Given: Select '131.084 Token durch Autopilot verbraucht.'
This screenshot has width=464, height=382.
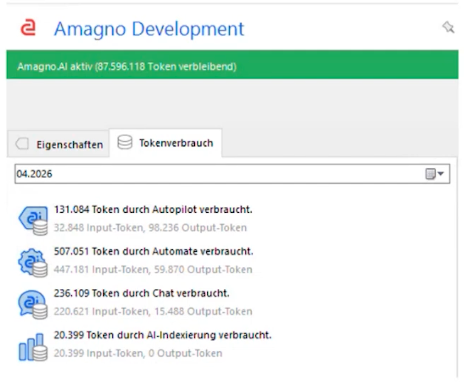Looking at the screenshot, I should click(x=153, y=209).
